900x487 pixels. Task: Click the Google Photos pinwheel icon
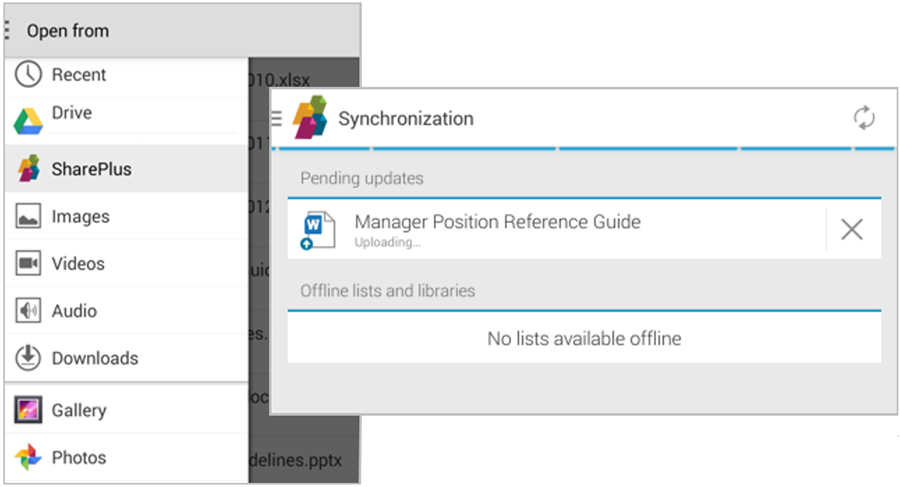tap(28, 458)
